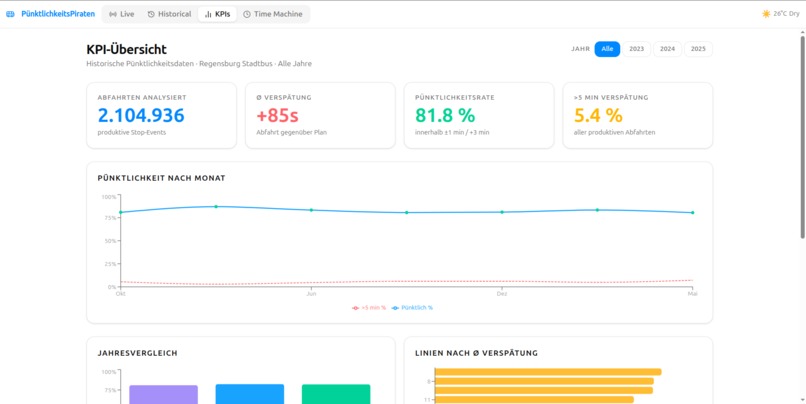Toggle the Pünktlich % legend entry
Viewport: 806px width, 404px height.
(412, 308)
